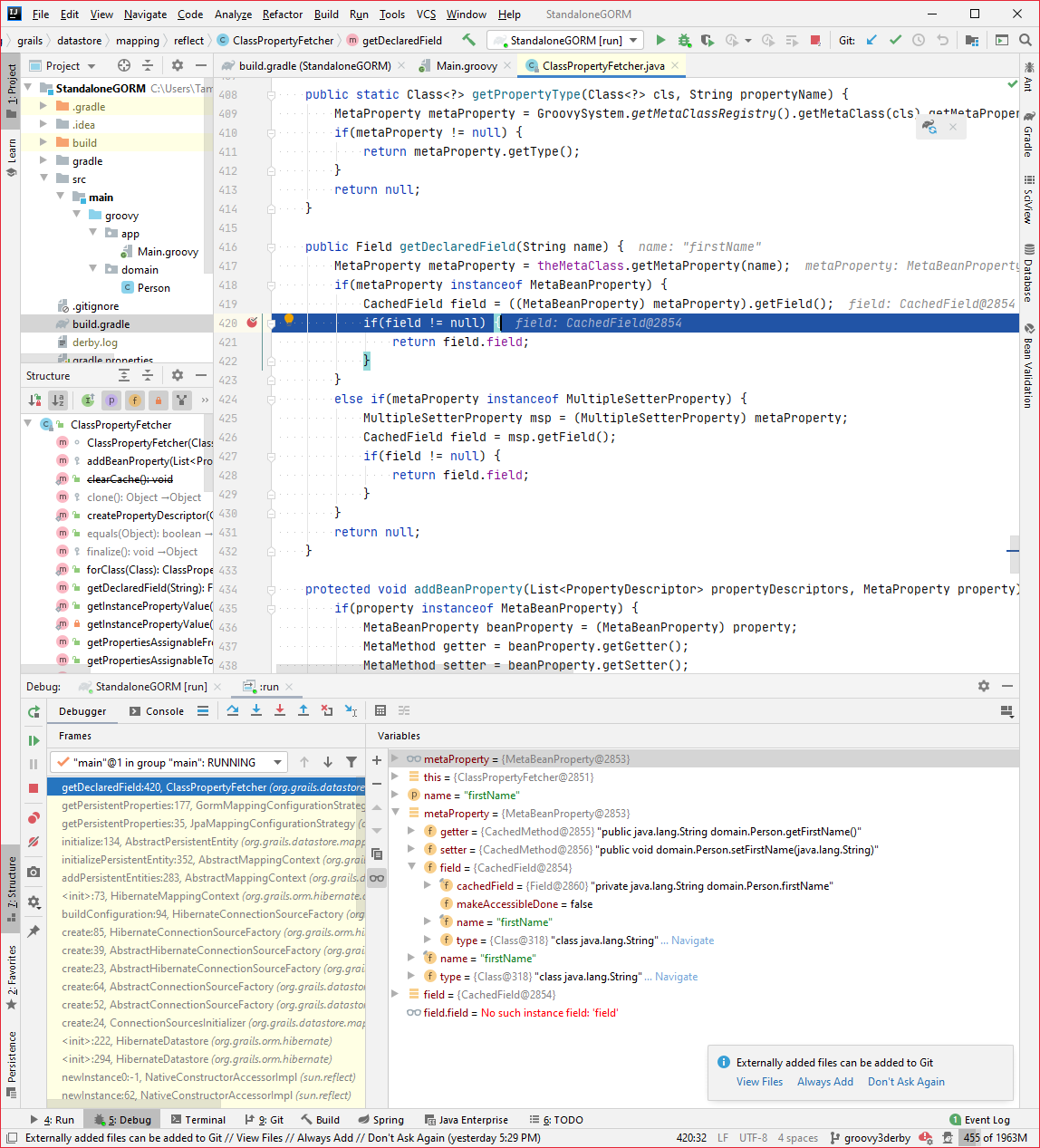This screenshot has width=1040, height=1148.
Task: Expand the build folder in project tree
Action: (x=43, y=142)
